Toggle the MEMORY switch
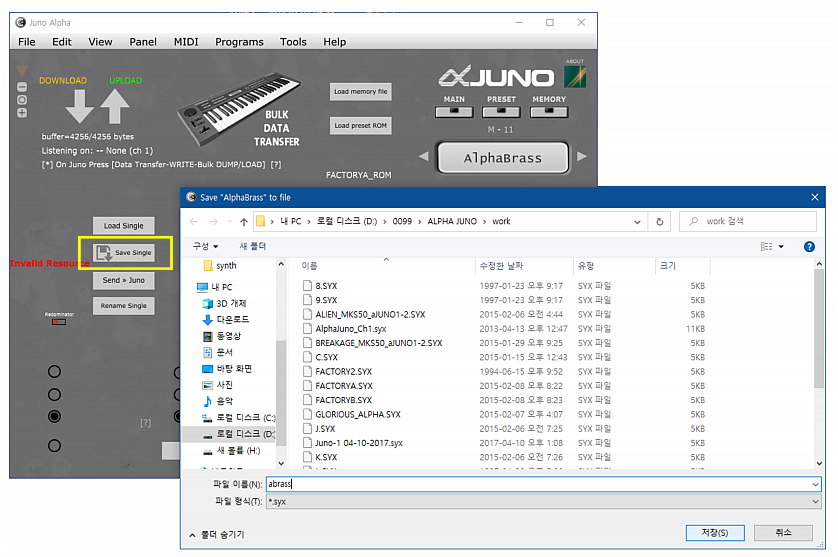Image resolution: width=838 pixels, height=557 pixels. coord(548,112)
